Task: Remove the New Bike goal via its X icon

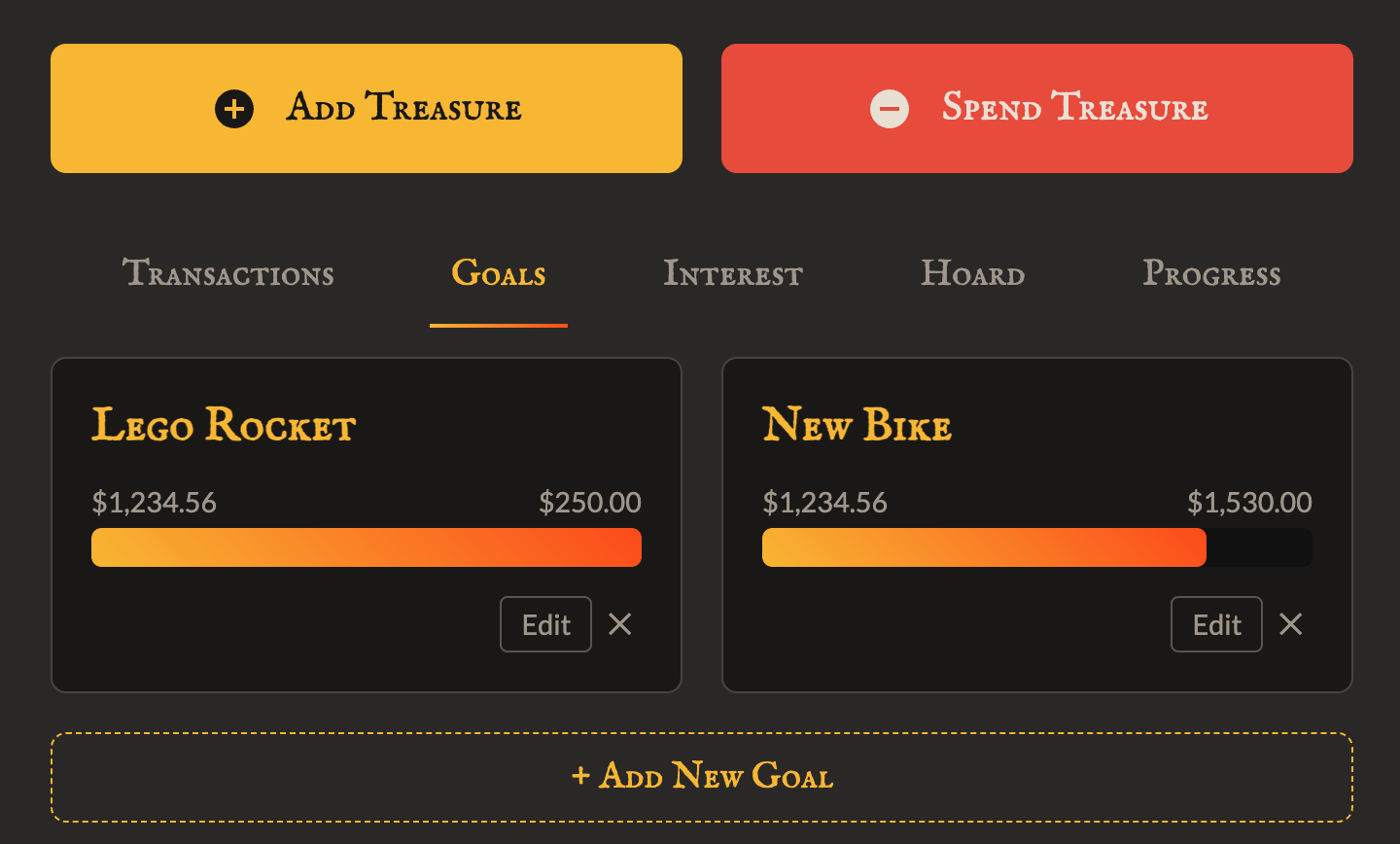Action: 1290,624
